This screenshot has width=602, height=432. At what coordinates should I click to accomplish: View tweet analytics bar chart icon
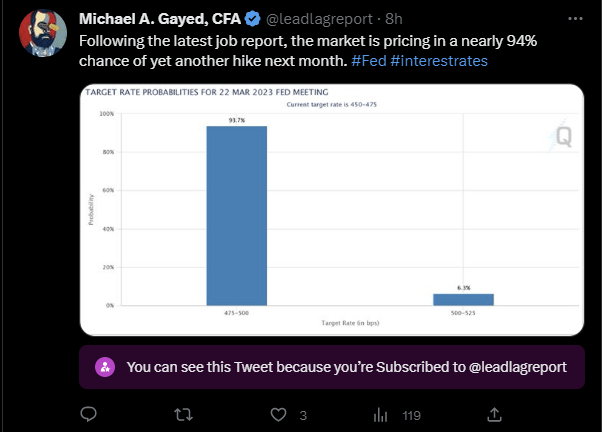(380, 415)
